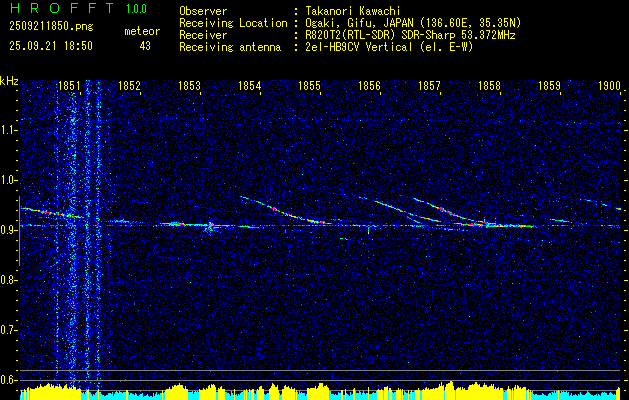Click the 0.8 kHz frequency label

click(x=8, y=280)
